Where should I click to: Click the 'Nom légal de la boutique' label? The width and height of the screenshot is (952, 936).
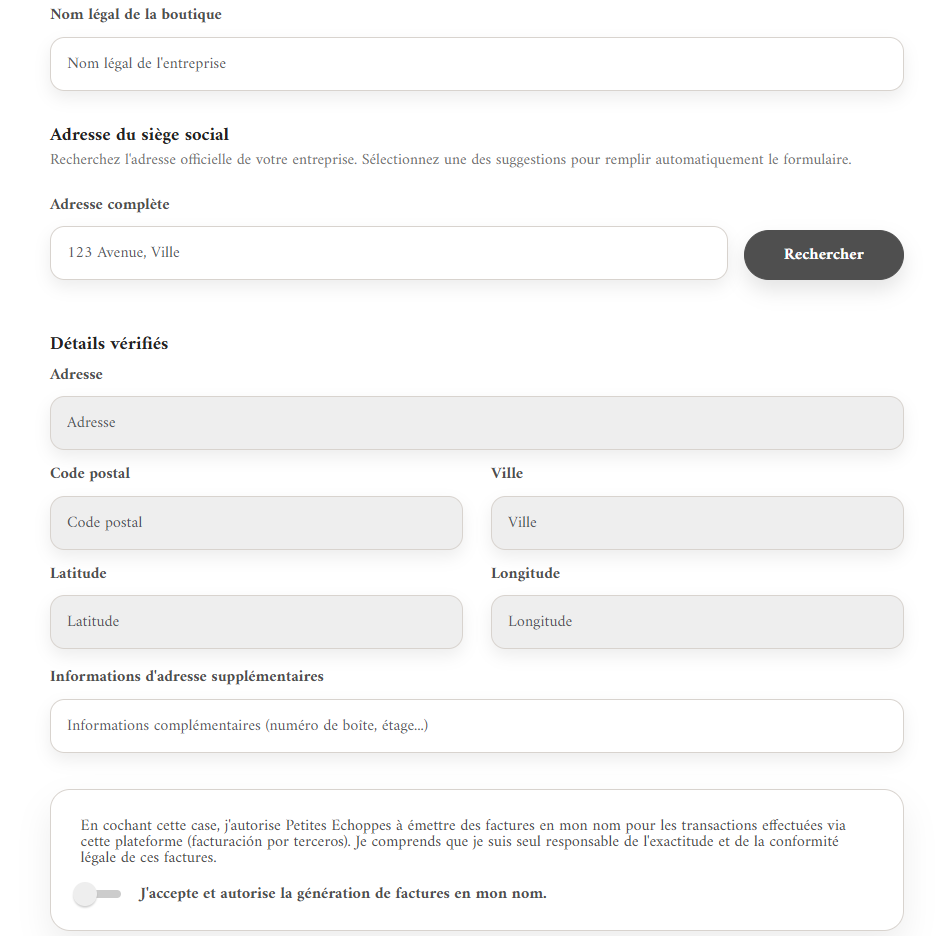coord(136,14)
